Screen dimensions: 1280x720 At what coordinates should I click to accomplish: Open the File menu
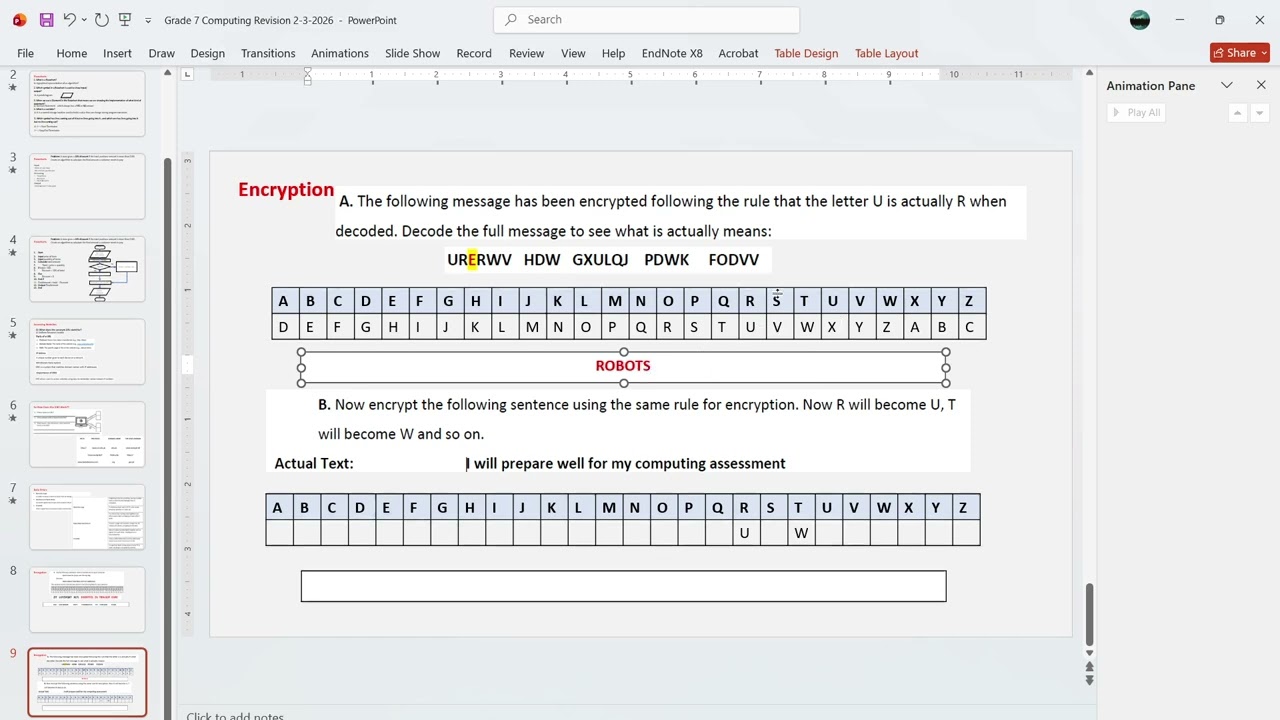click(x=25, y=53)
